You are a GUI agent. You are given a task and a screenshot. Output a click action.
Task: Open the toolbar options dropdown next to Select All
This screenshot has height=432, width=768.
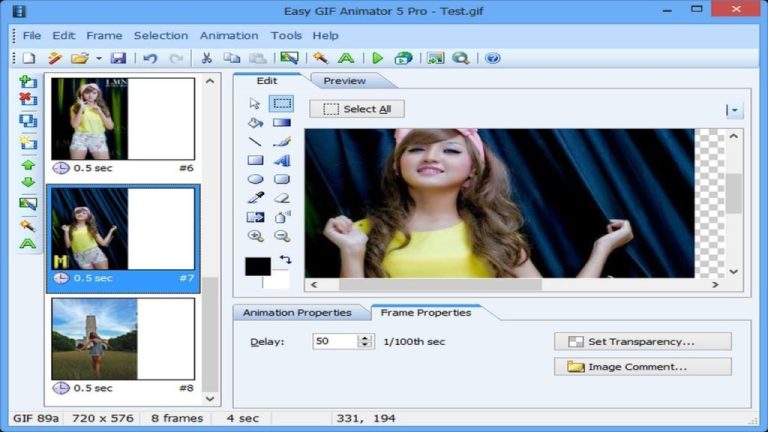(x=734, y=110)
